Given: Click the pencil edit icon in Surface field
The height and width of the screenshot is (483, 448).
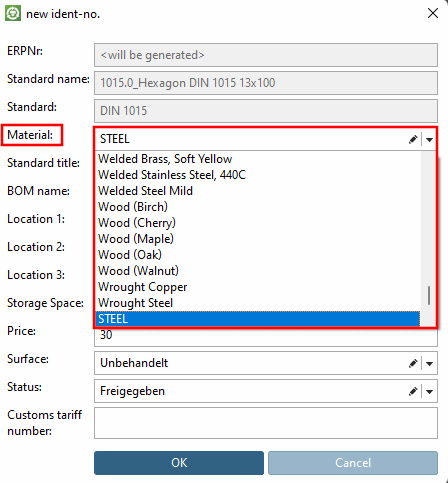Looking at the screenshot, I should 413,363.
